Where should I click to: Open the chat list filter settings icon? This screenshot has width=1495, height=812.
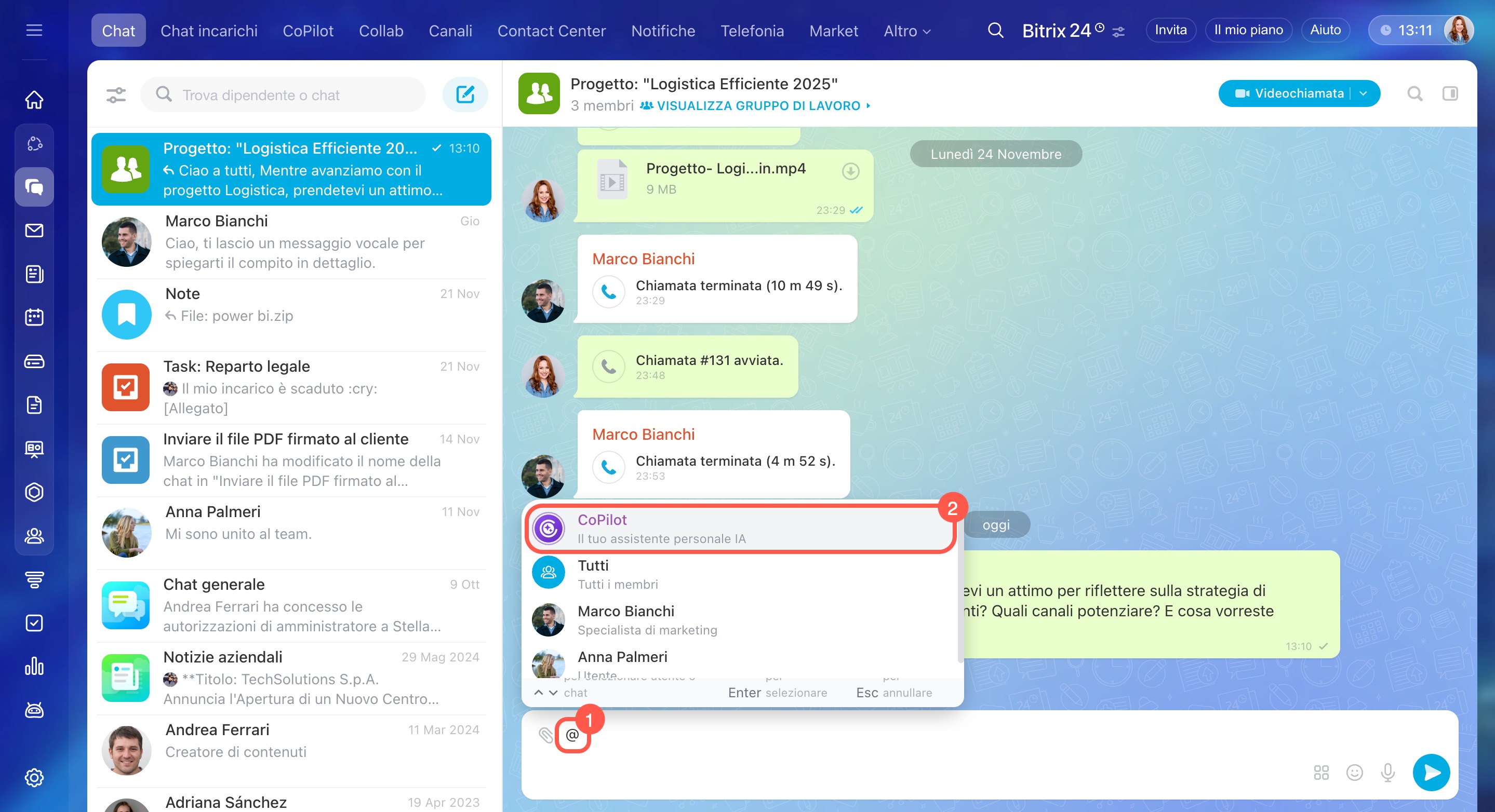tap(116, 94)
